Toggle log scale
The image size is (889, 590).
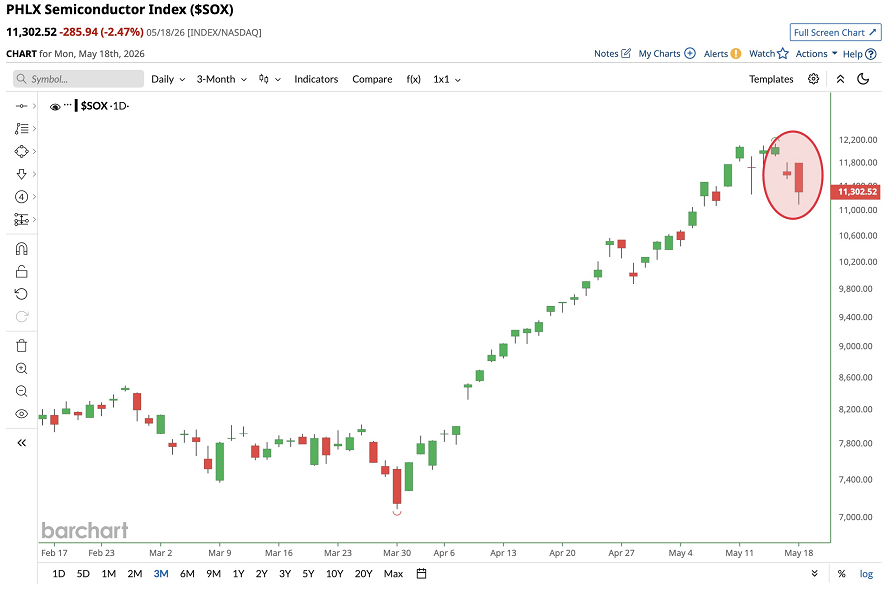(866, 574)
